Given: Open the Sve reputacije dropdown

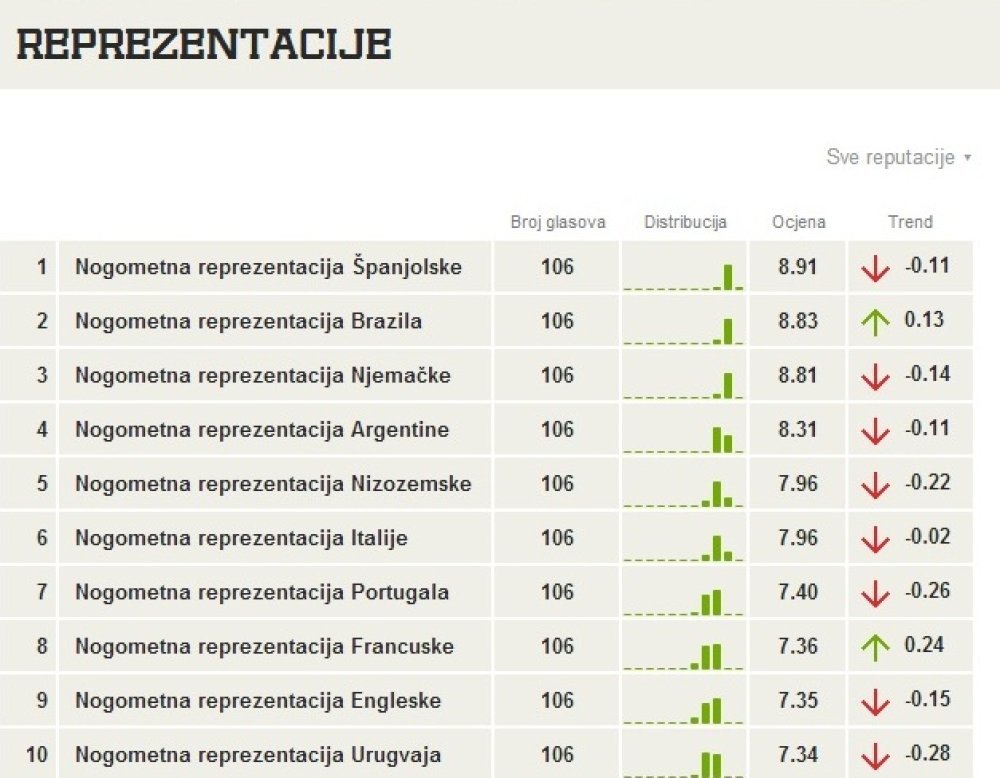Looking at the screenshot, I should tap(899, 157).
